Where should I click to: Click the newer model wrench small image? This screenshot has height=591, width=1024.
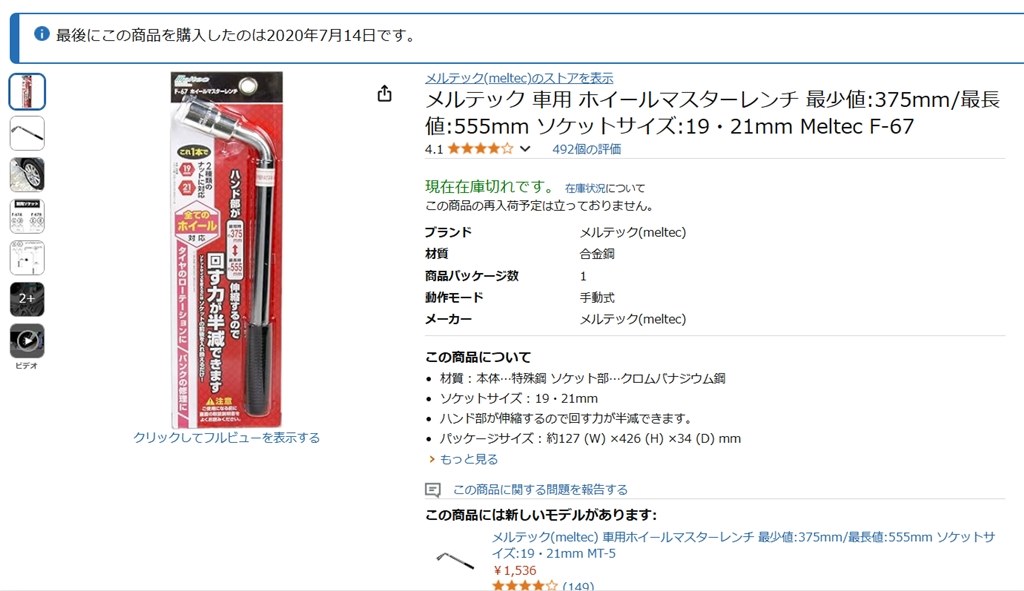pyautogui.click(x=455, y=560)
